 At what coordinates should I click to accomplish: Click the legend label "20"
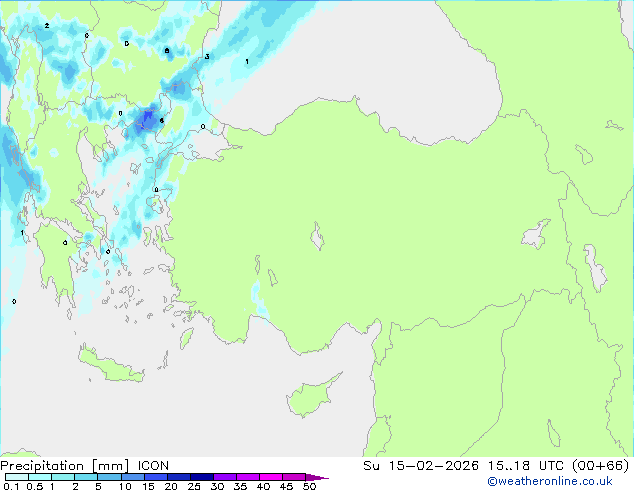171,486
